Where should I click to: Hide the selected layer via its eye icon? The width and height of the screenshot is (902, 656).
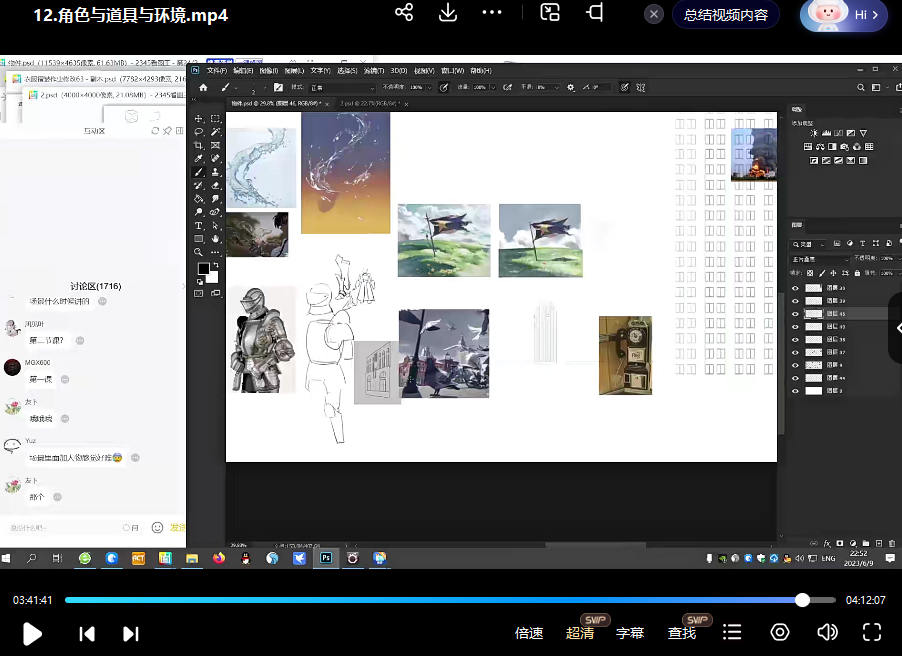coord(796,314)
